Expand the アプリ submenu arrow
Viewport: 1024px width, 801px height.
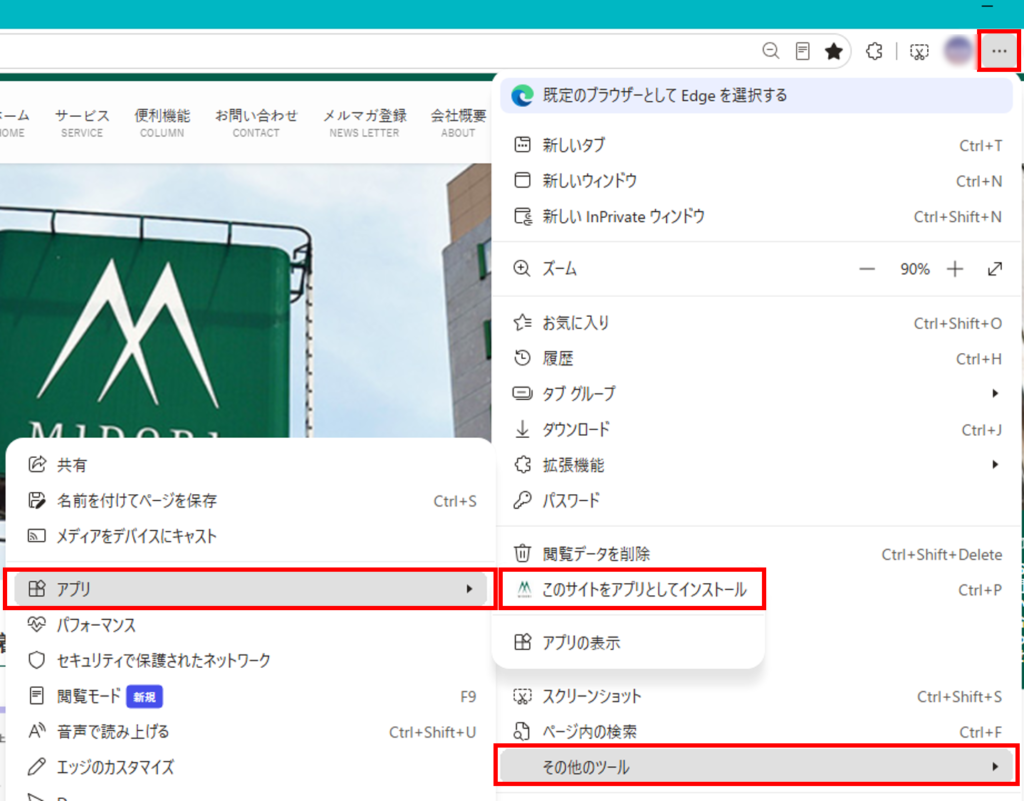coord(469,589)
